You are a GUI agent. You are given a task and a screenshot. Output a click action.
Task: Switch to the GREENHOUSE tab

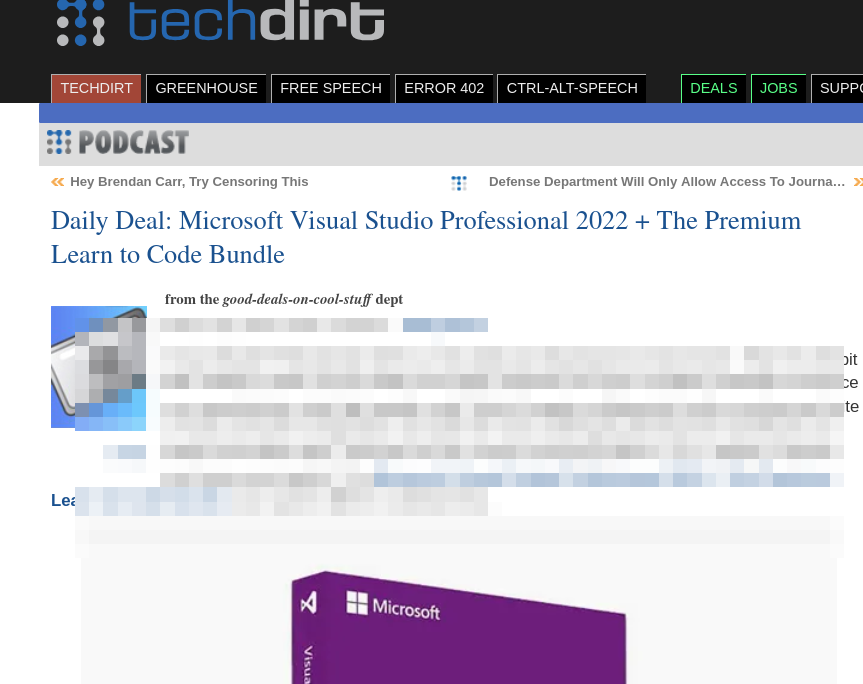click(206, 88)
